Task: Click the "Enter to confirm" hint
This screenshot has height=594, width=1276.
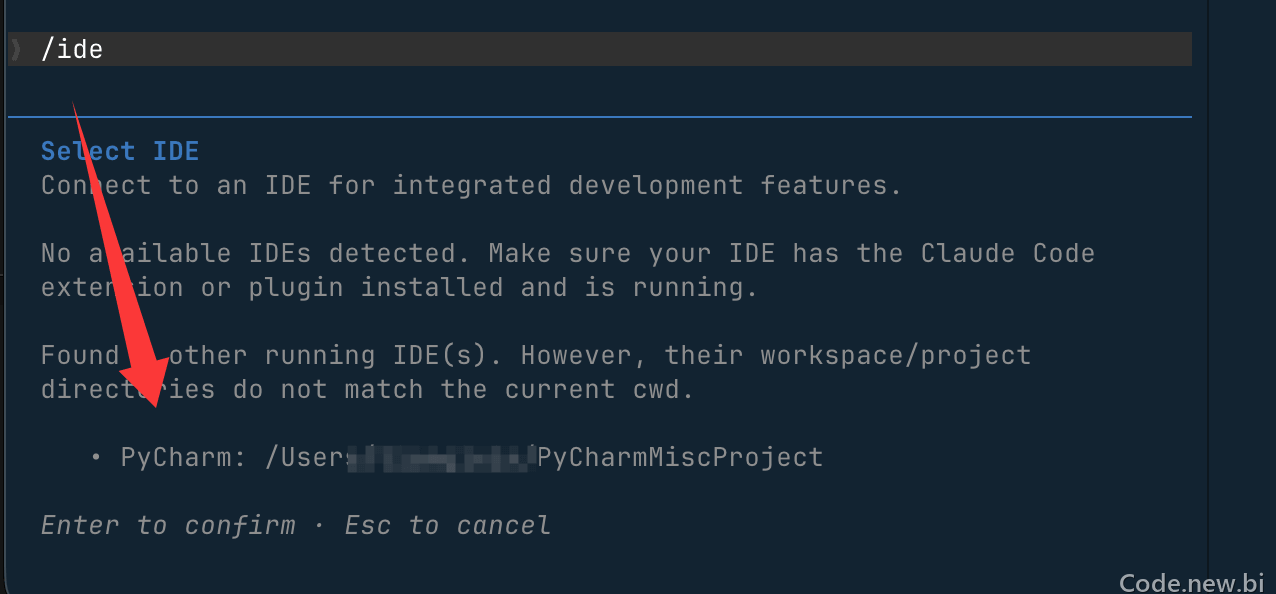Action: pyautogui.click(x=168, y=525)
